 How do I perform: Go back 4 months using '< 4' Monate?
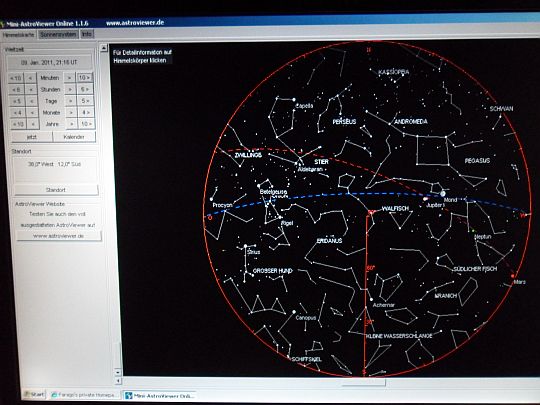click(18, 113)
